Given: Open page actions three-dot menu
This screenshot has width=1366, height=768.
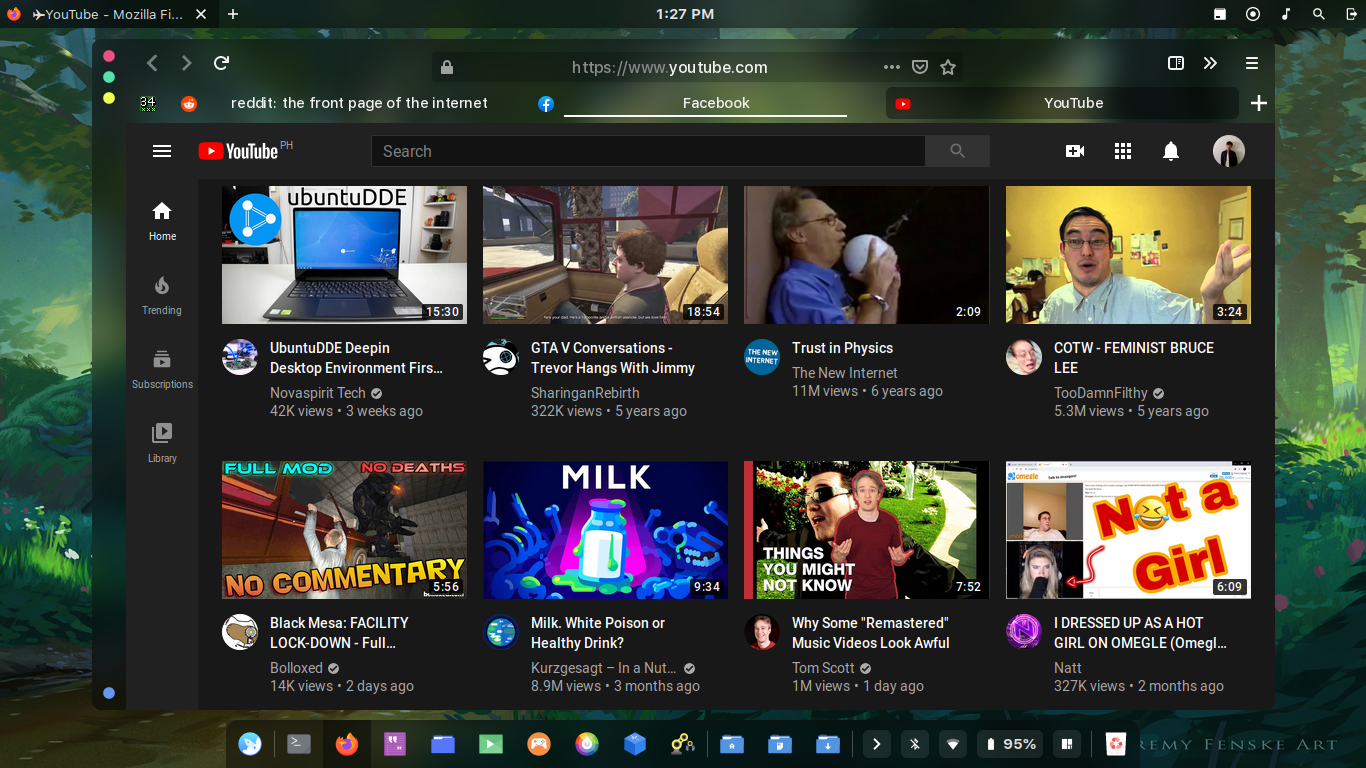Looking at the screenshot, I should click(x=892, y=67).
